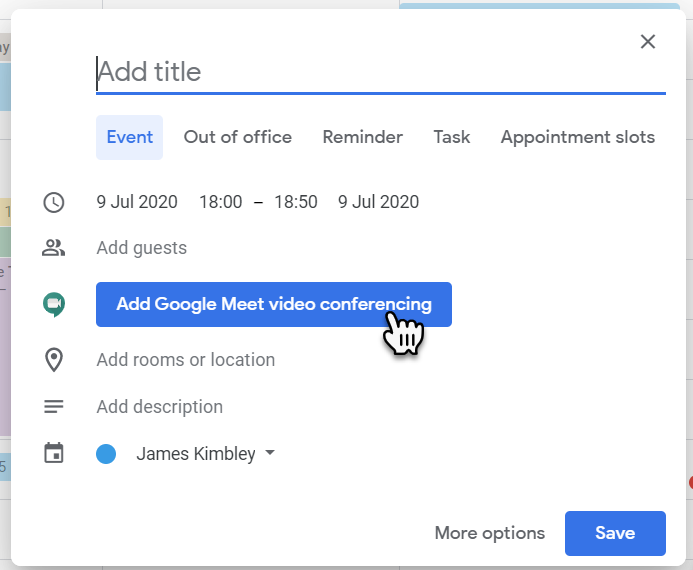Click the description lines icon
The image size is (693, 570).
click(x=54, y=407)
